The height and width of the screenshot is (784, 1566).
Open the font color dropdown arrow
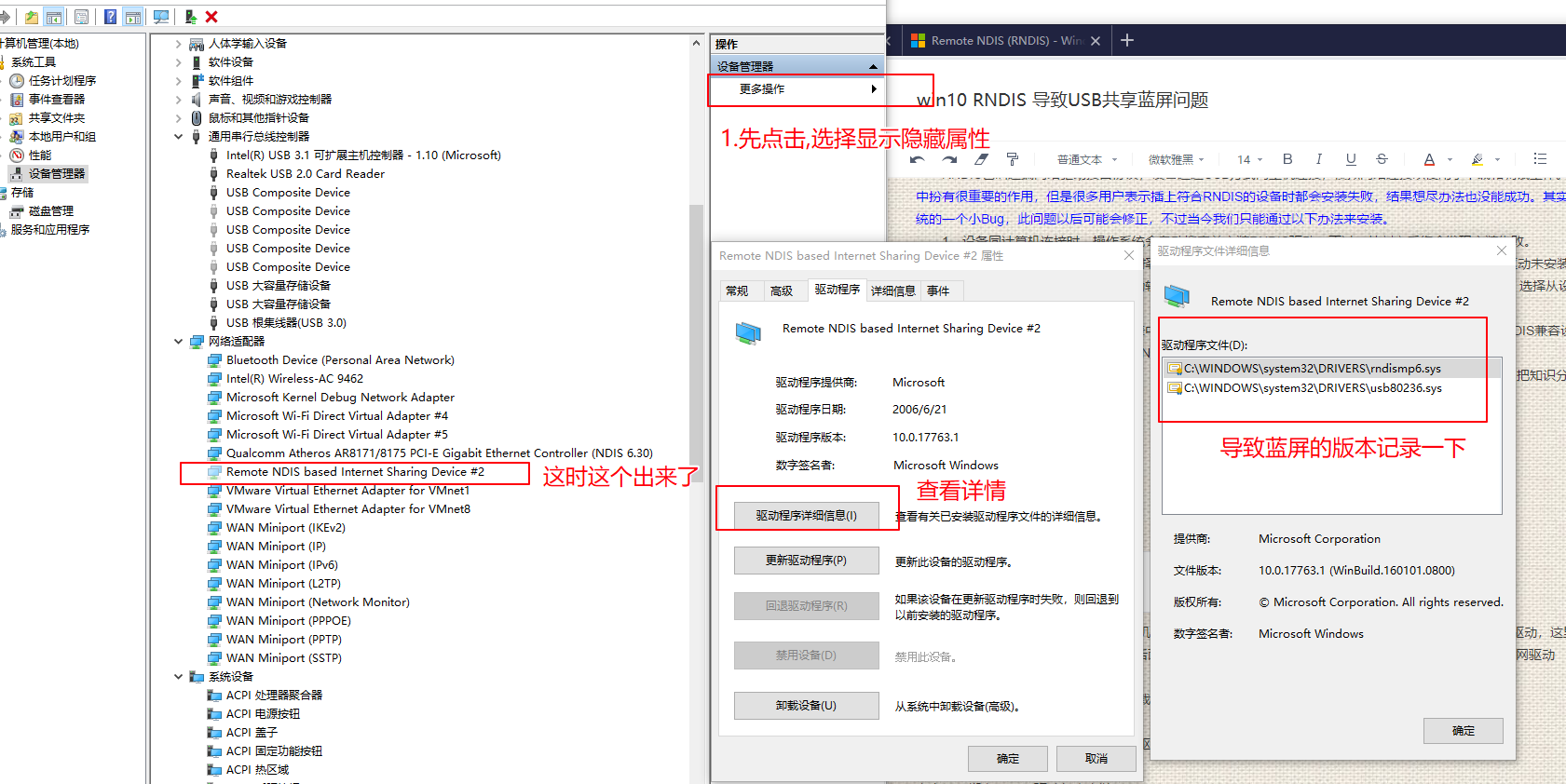coord(1450,160)
